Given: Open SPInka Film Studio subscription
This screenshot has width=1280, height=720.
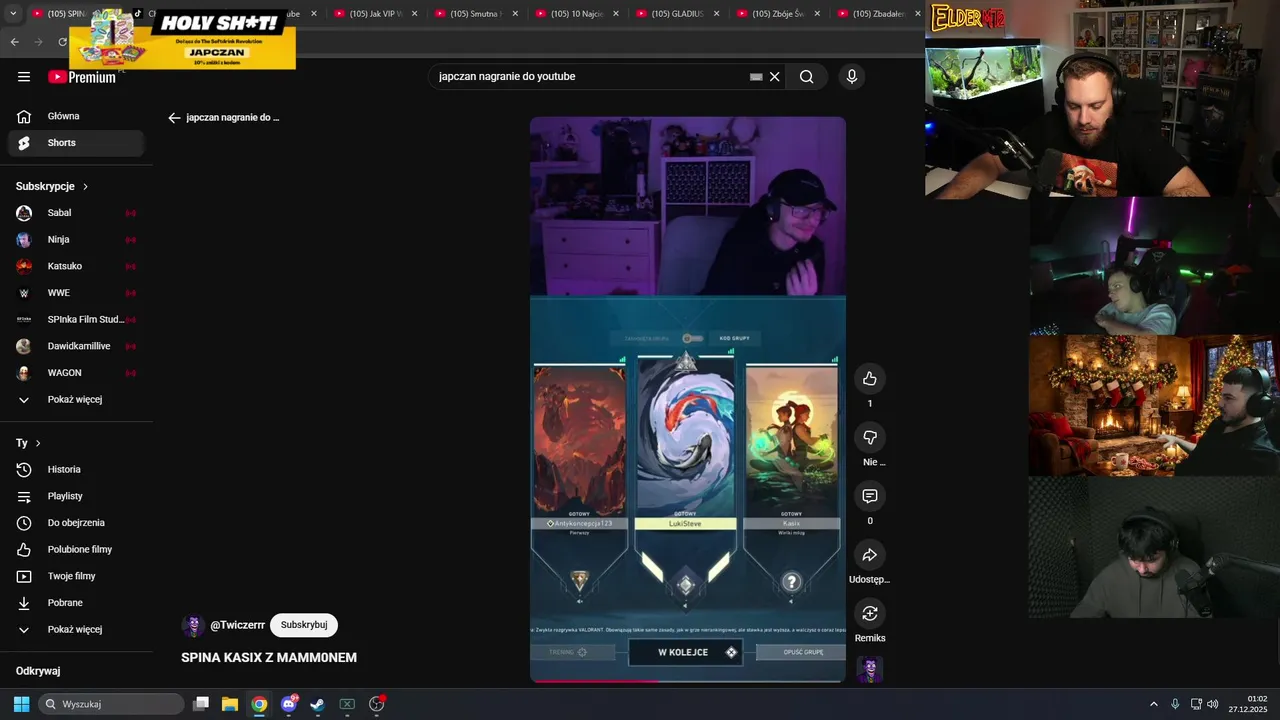Looking at the screenshot, I should point(76,320).
